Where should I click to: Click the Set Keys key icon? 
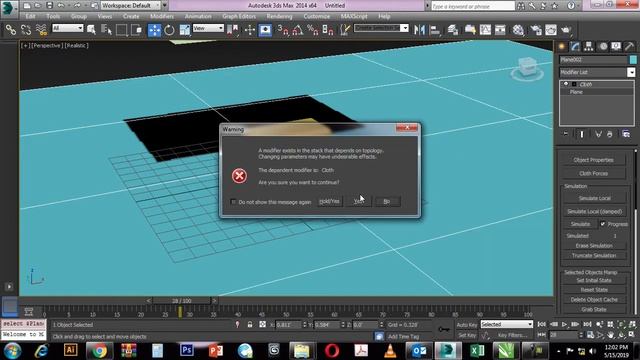coord(444,329)
